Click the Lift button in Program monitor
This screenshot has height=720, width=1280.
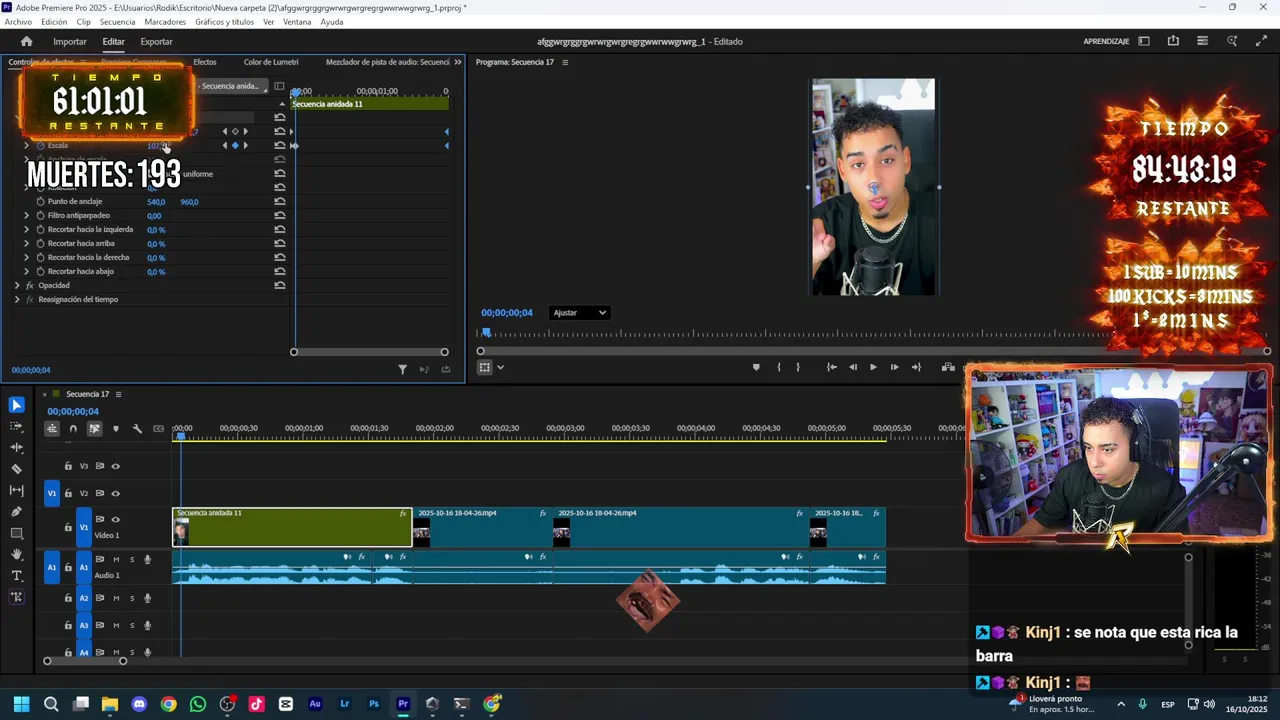(x=948, y=367)
